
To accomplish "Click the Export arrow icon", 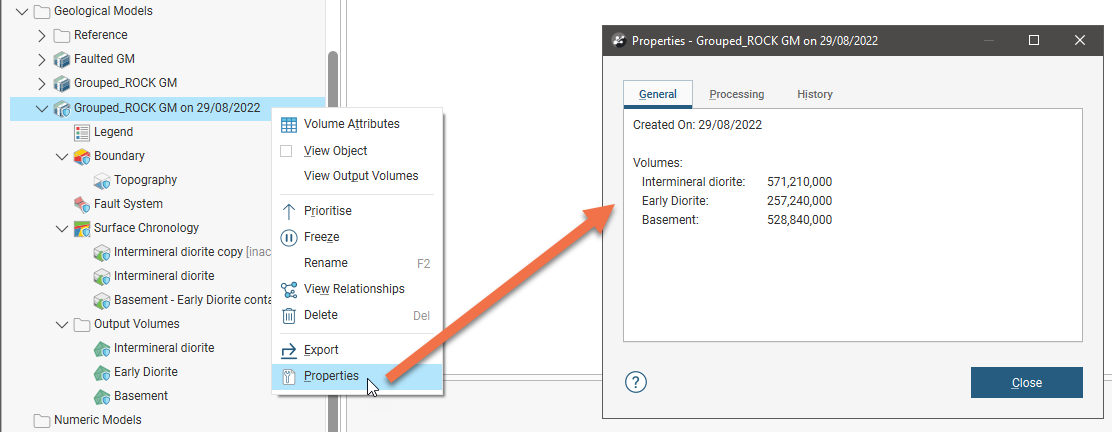I will pyautogui.click(x=288, y=350).
